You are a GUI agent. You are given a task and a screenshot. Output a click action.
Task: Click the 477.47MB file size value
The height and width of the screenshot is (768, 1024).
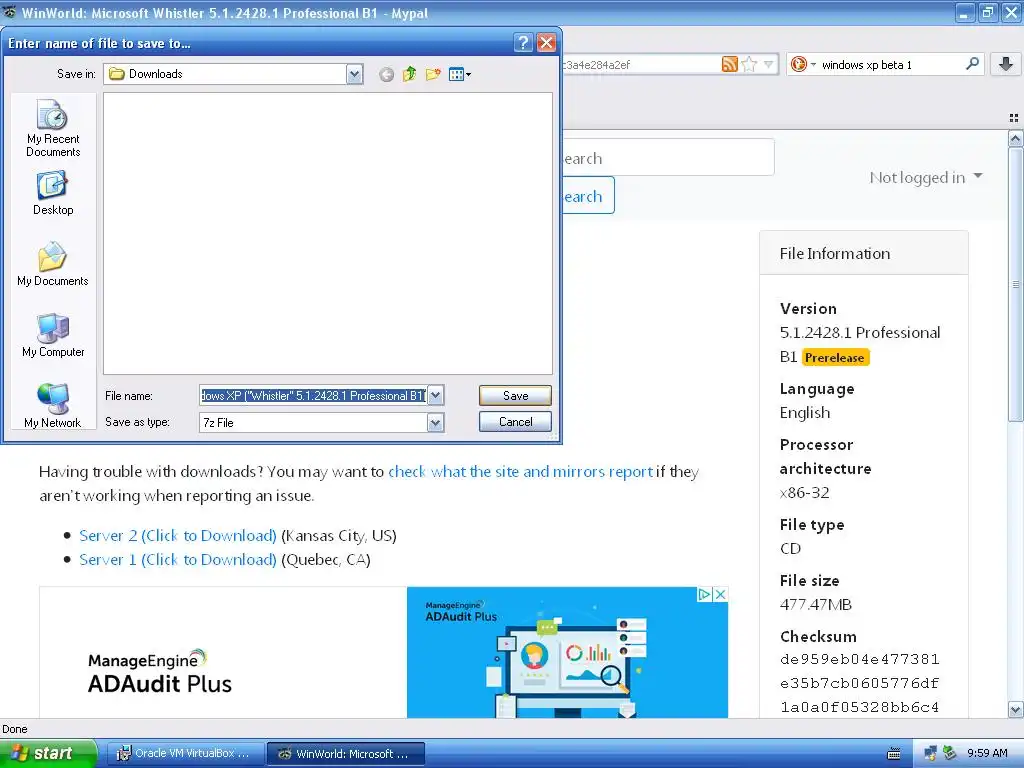(x=816, y=605)
